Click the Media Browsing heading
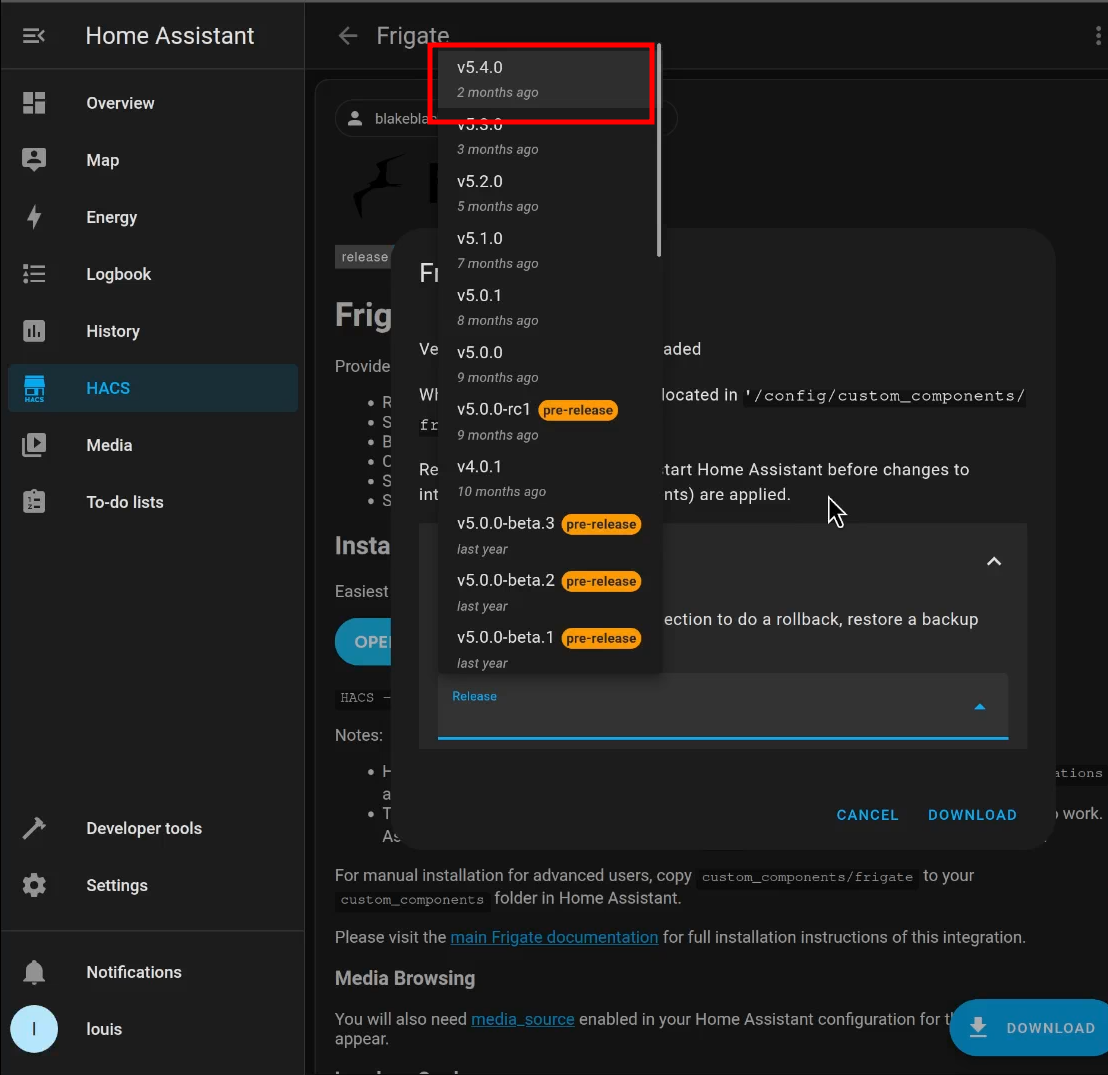 point(405,978)
